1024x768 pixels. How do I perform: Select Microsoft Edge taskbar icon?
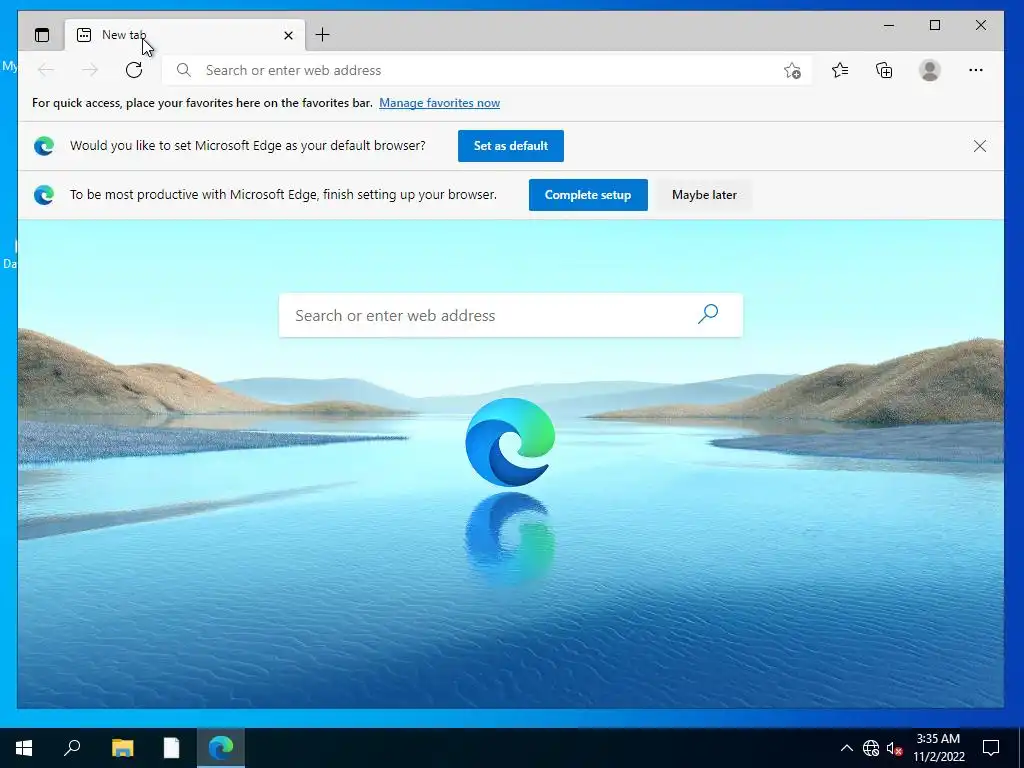click(221, 748)
